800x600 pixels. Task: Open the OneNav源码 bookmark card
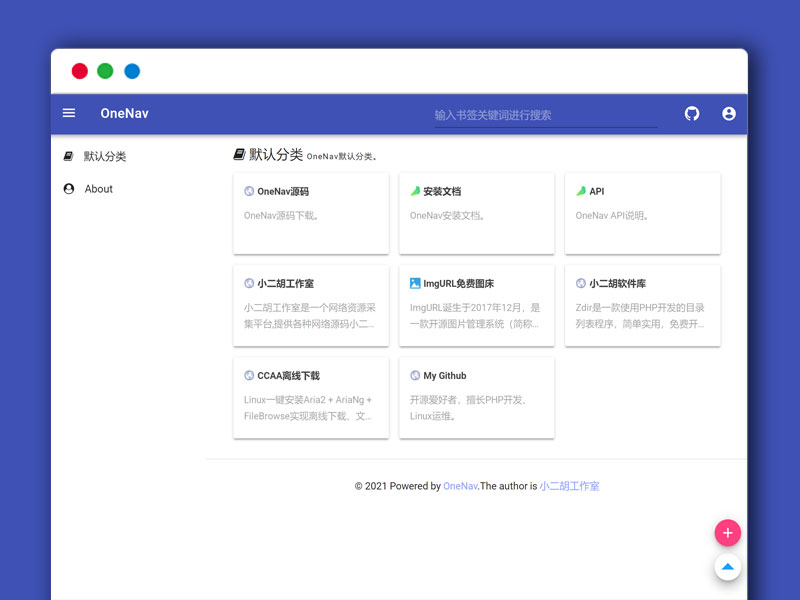[311, 214]
